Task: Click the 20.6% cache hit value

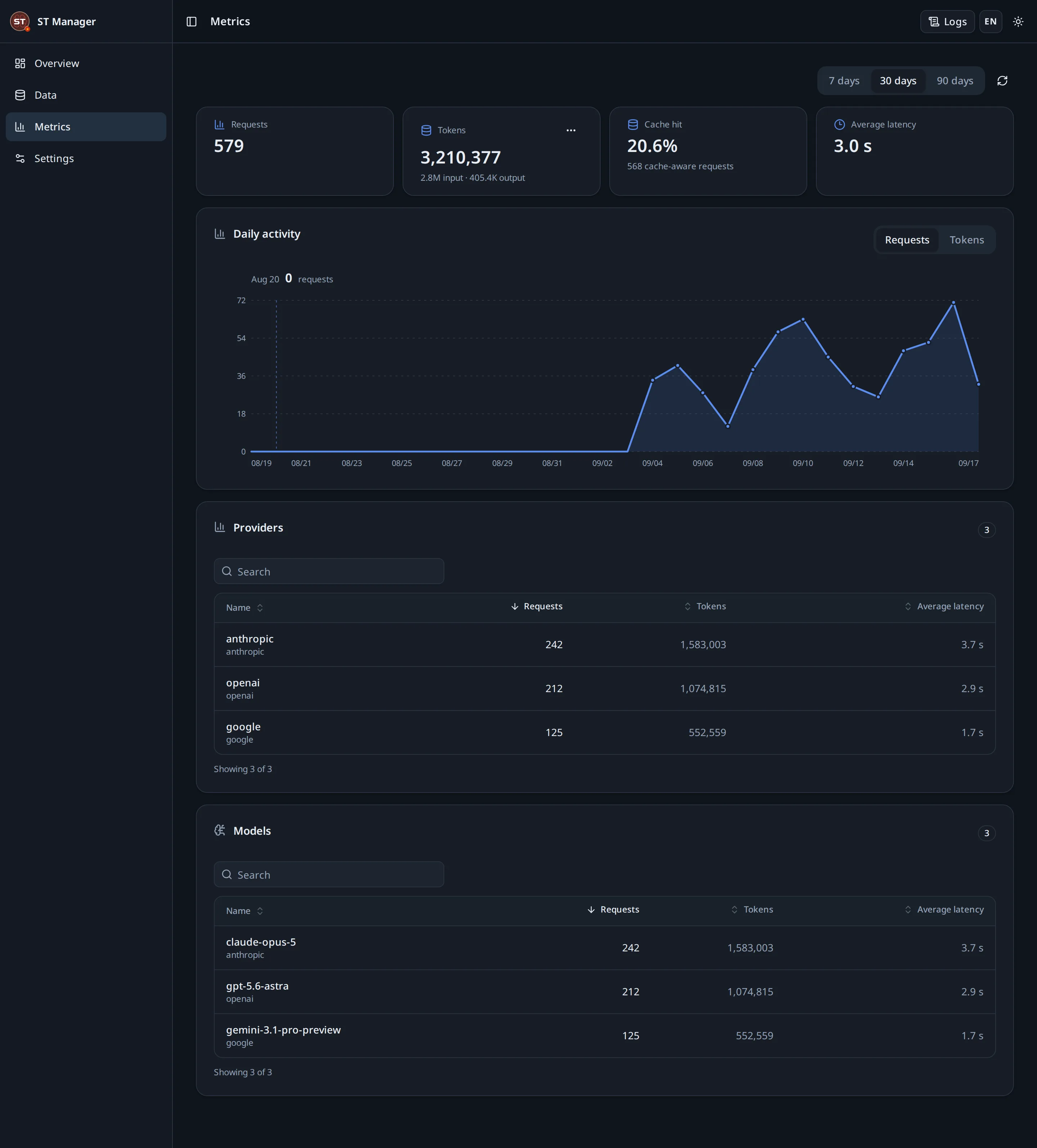Action: click(652, 146)
